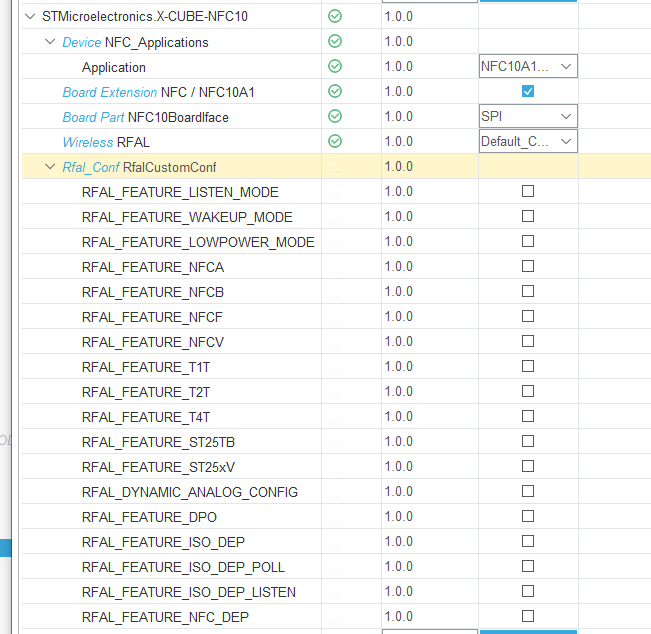Select RFAL_FEATURE_NFC_DEP label
The height and width of the screenshot is (634, 651).
(x=165, y=617)
